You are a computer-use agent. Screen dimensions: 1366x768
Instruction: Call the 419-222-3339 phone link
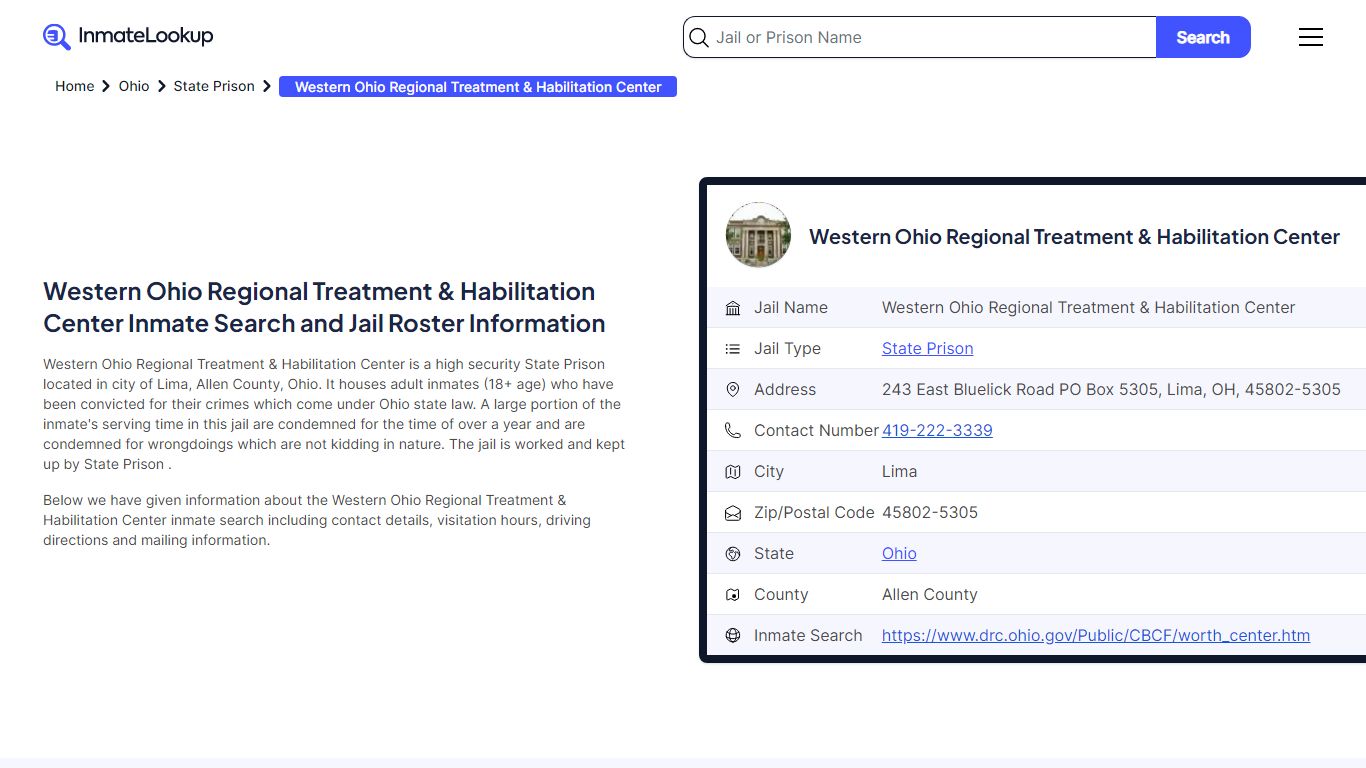pyautogui.click(x=937, y=431)
